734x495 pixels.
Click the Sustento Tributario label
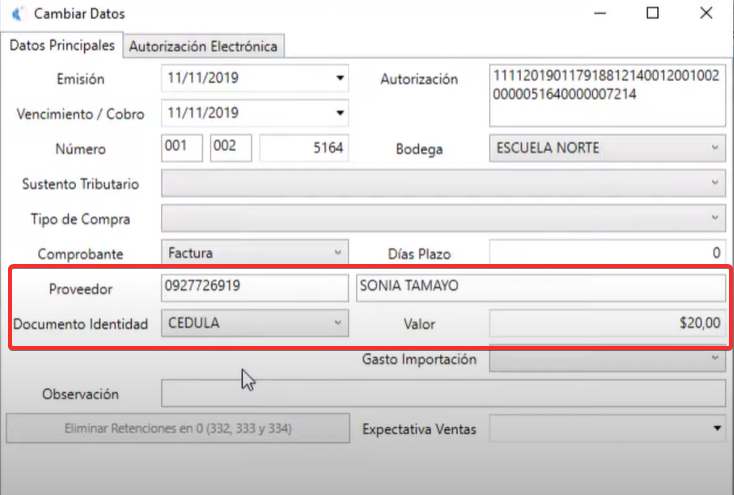(x=81, y=184)
